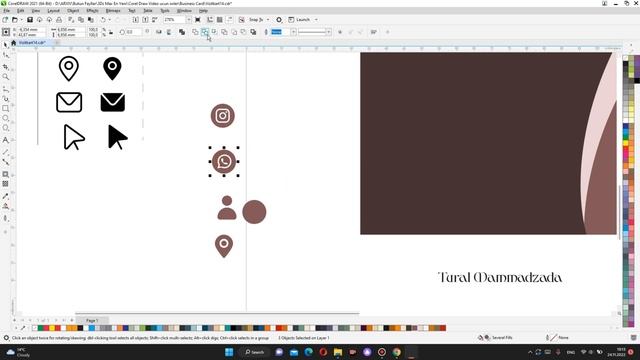
Task: Open the line style dropdown arrow
Action: [x=329, y=32]
